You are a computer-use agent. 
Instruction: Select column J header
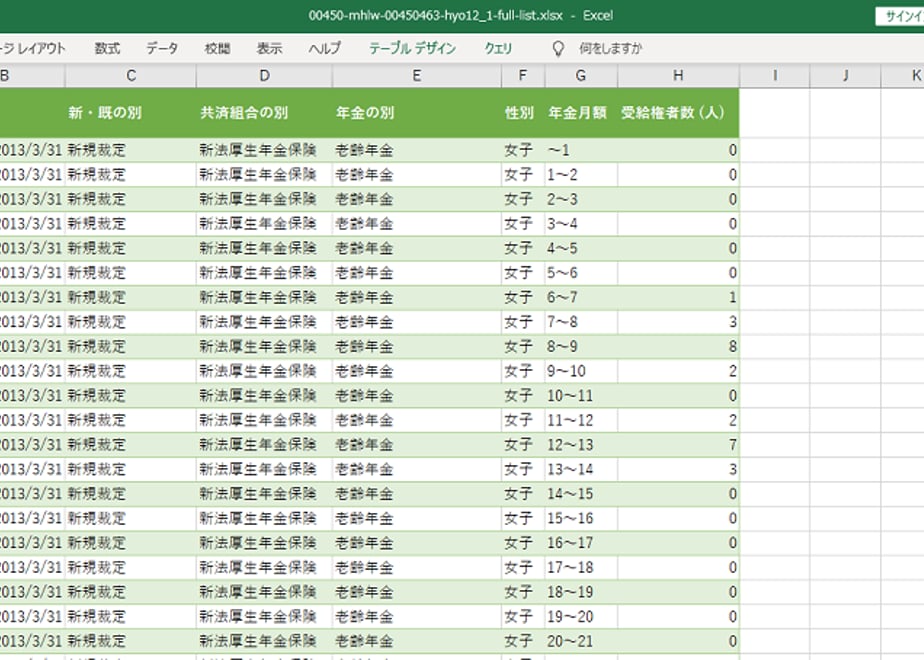coord(845,75)
